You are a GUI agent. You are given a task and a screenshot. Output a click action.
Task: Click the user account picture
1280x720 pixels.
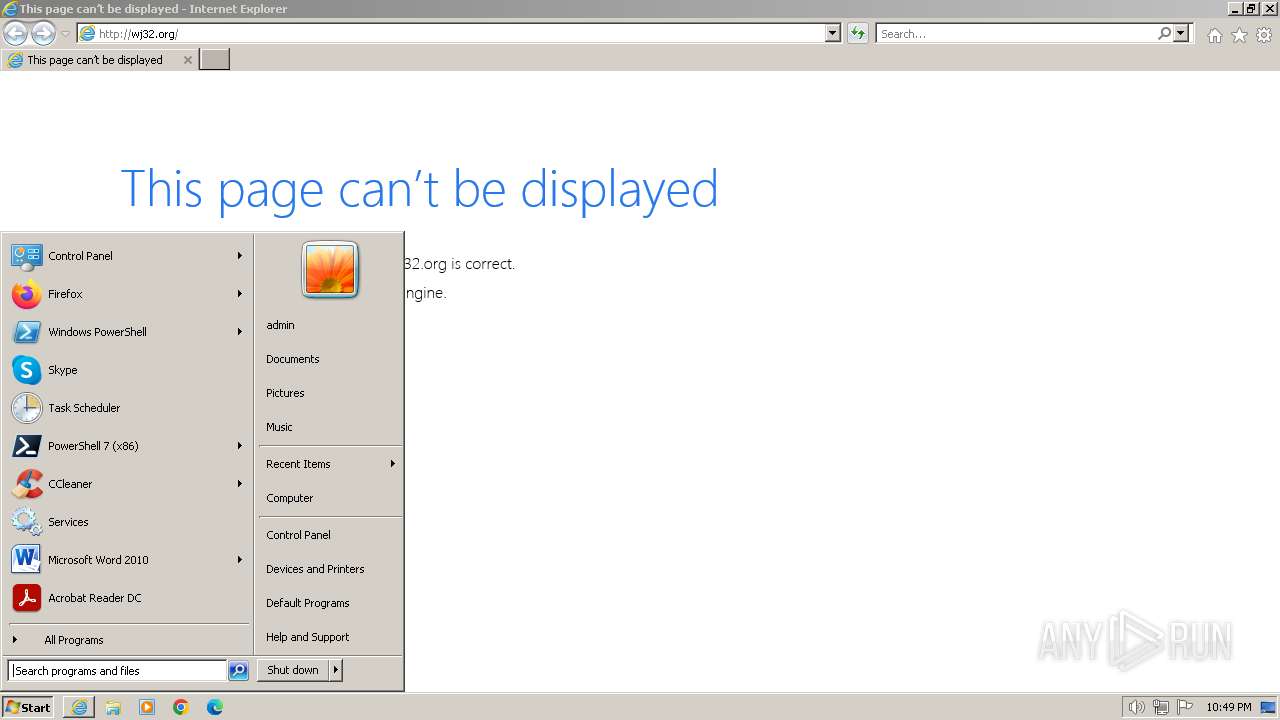[330, 270]
